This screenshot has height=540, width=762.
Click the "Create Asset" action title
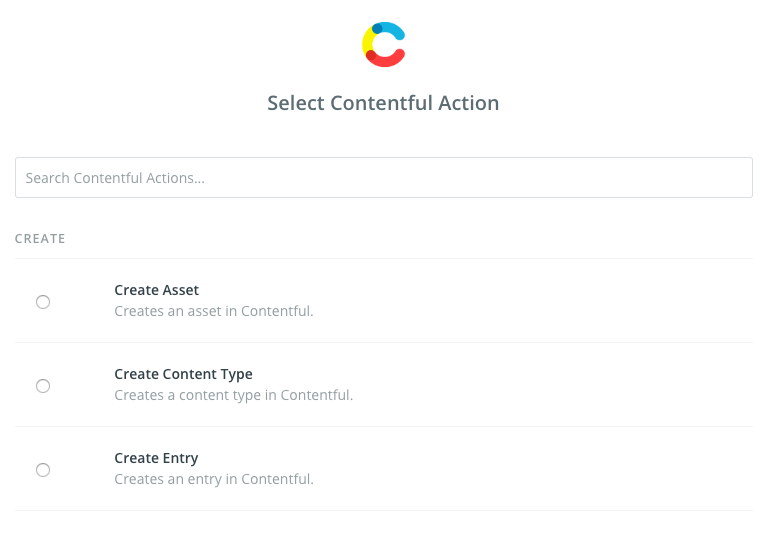click(x=156, y=290)
